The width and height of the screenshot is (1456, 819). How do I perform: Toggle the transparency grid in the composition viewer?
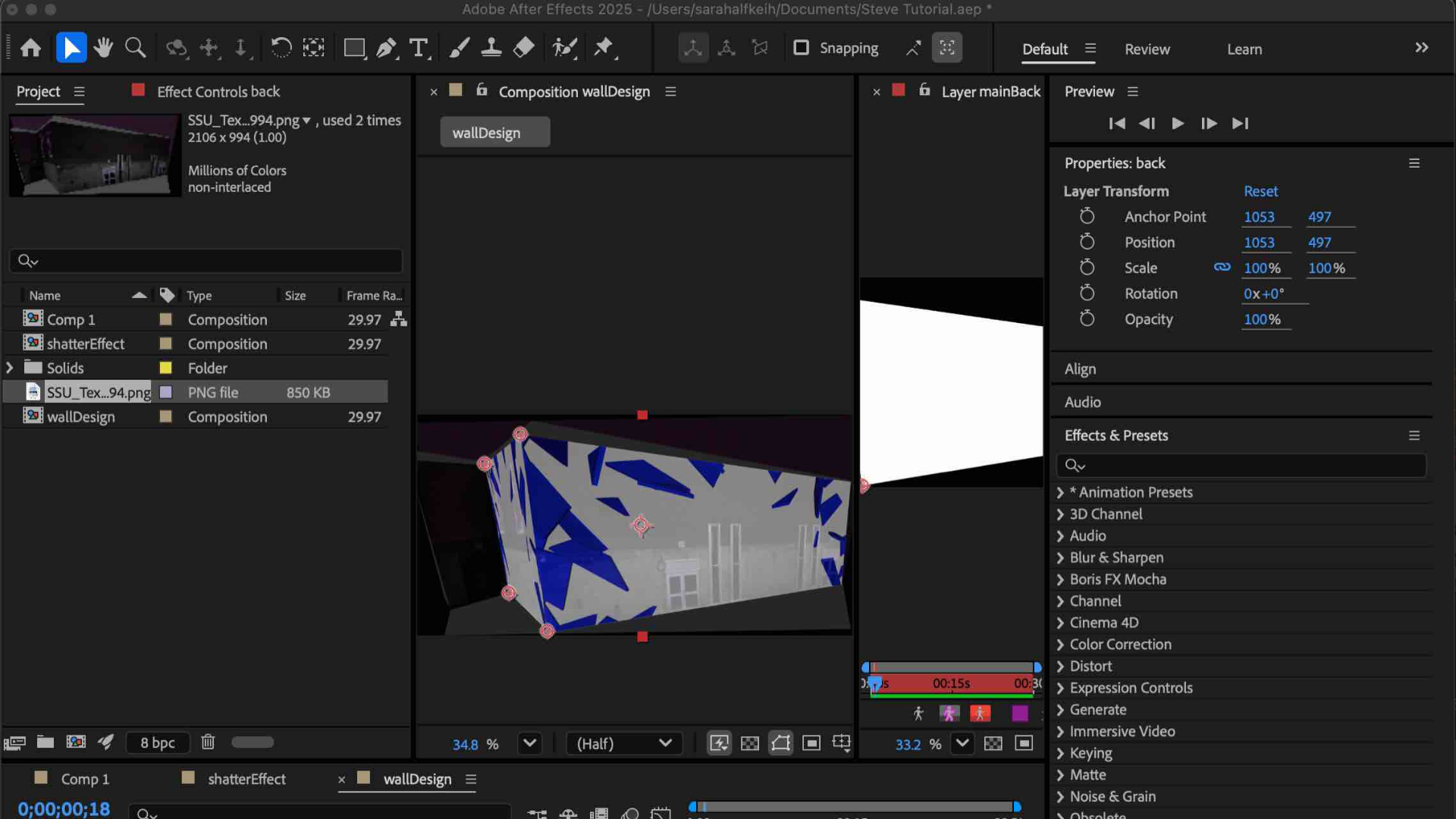click(750, 744)
